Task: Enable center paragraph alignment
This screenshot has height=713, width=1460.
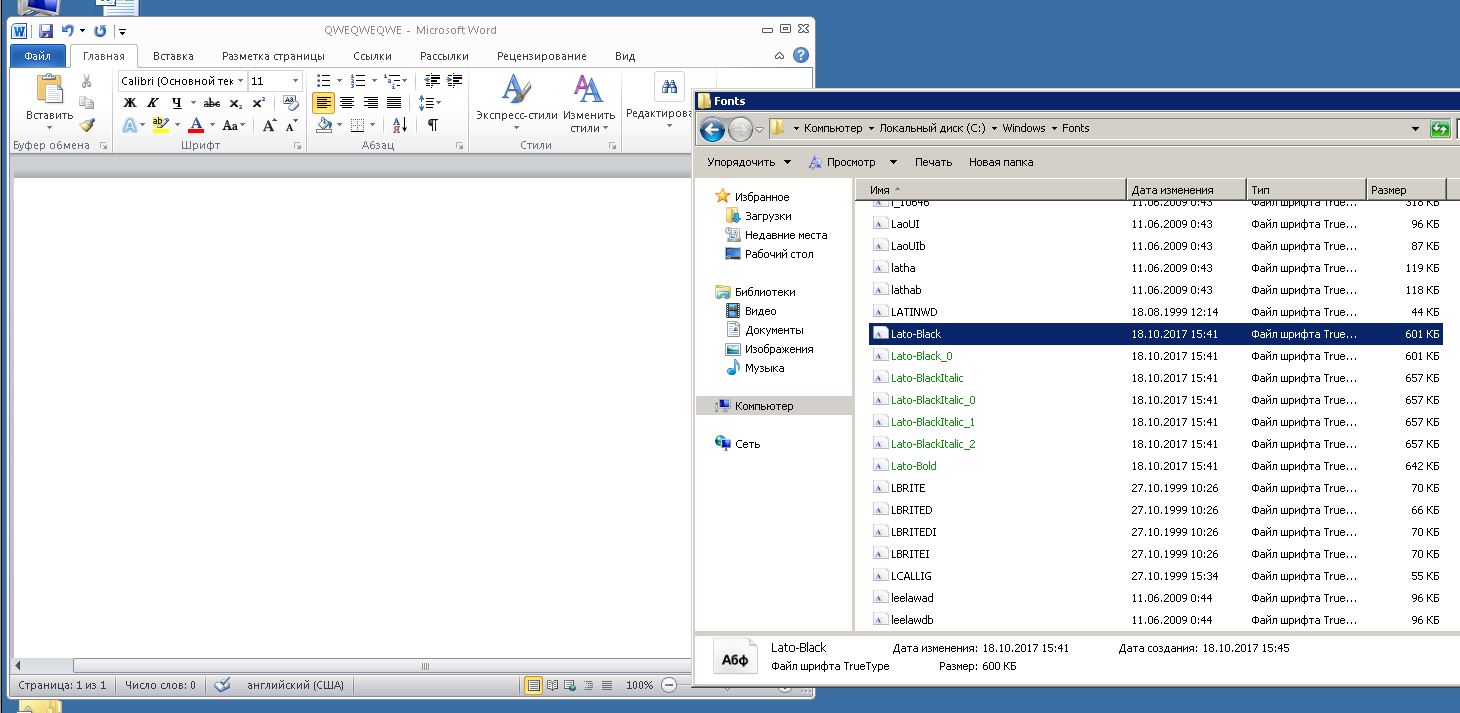Action: point(347,103)
